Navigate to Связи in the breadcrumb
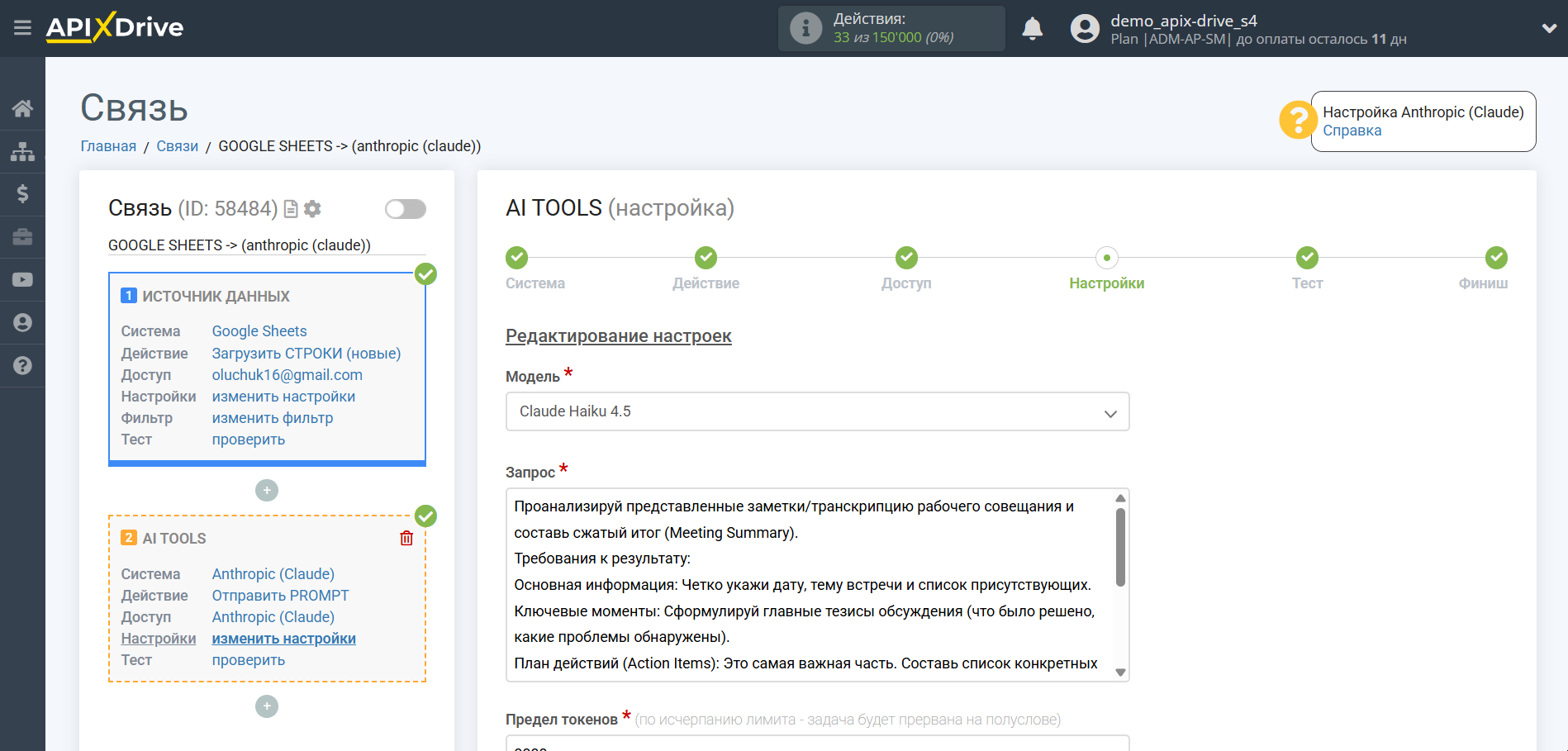The image size is (1568, 751). pyautogui.click(x=177, y=145)
